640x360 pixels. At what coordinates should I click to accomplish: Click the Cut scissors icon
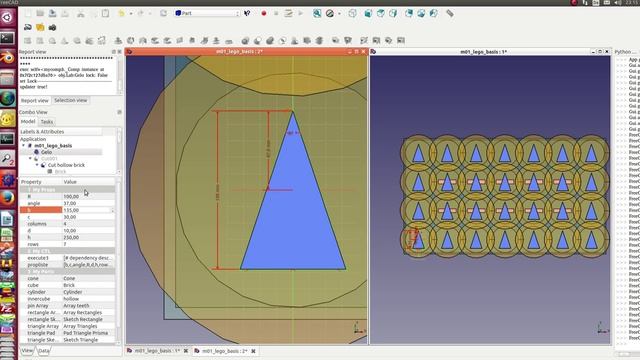pos(81,13)
